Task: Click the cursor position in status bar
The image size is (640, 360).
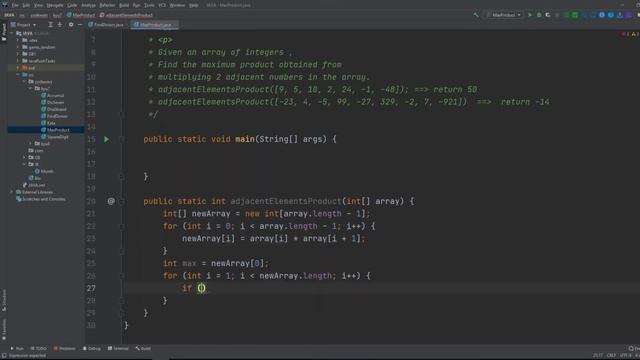Action: point(597,356)
